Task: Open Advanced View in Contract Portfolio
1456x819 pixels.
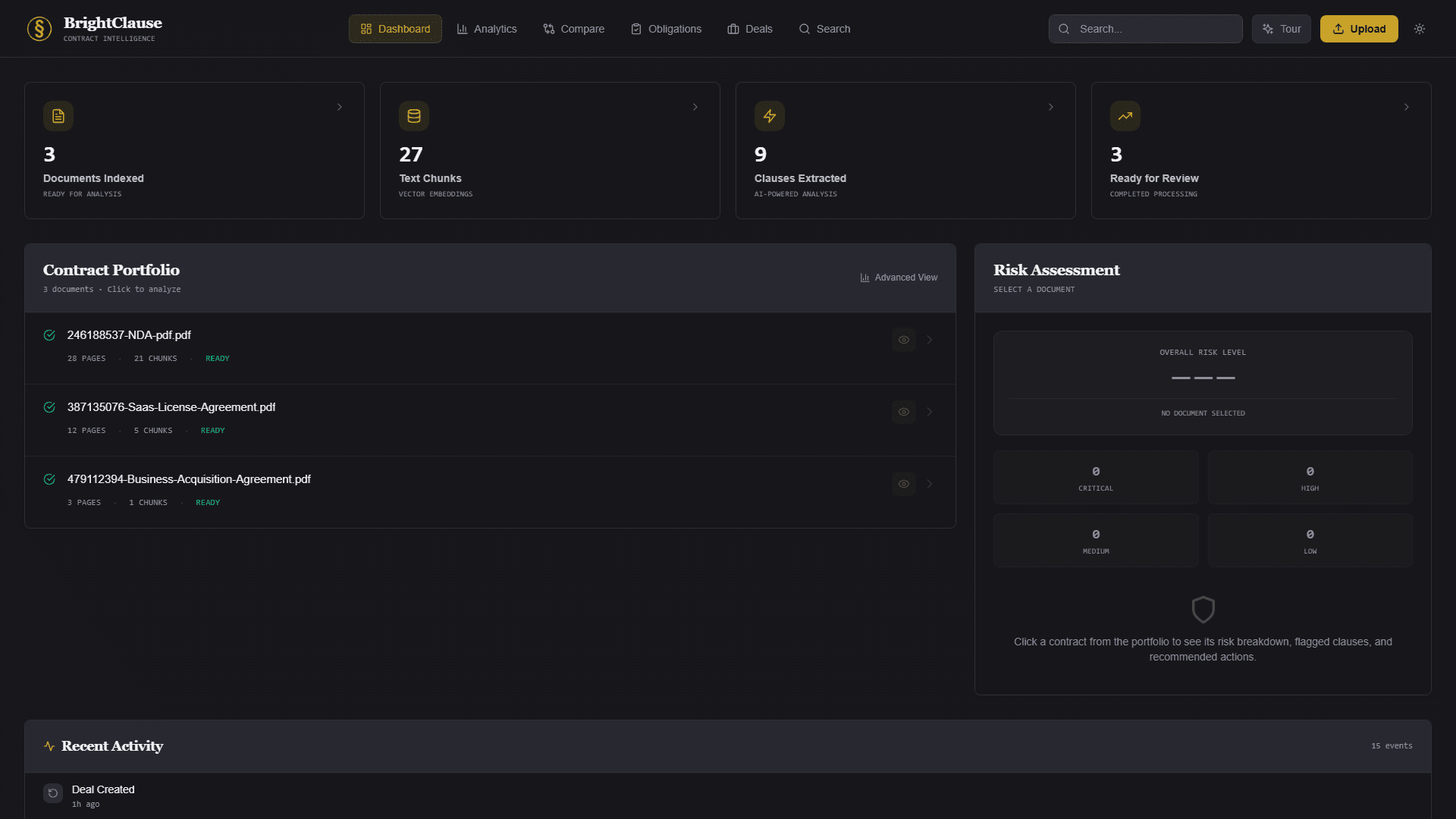Action: point(899,278)
